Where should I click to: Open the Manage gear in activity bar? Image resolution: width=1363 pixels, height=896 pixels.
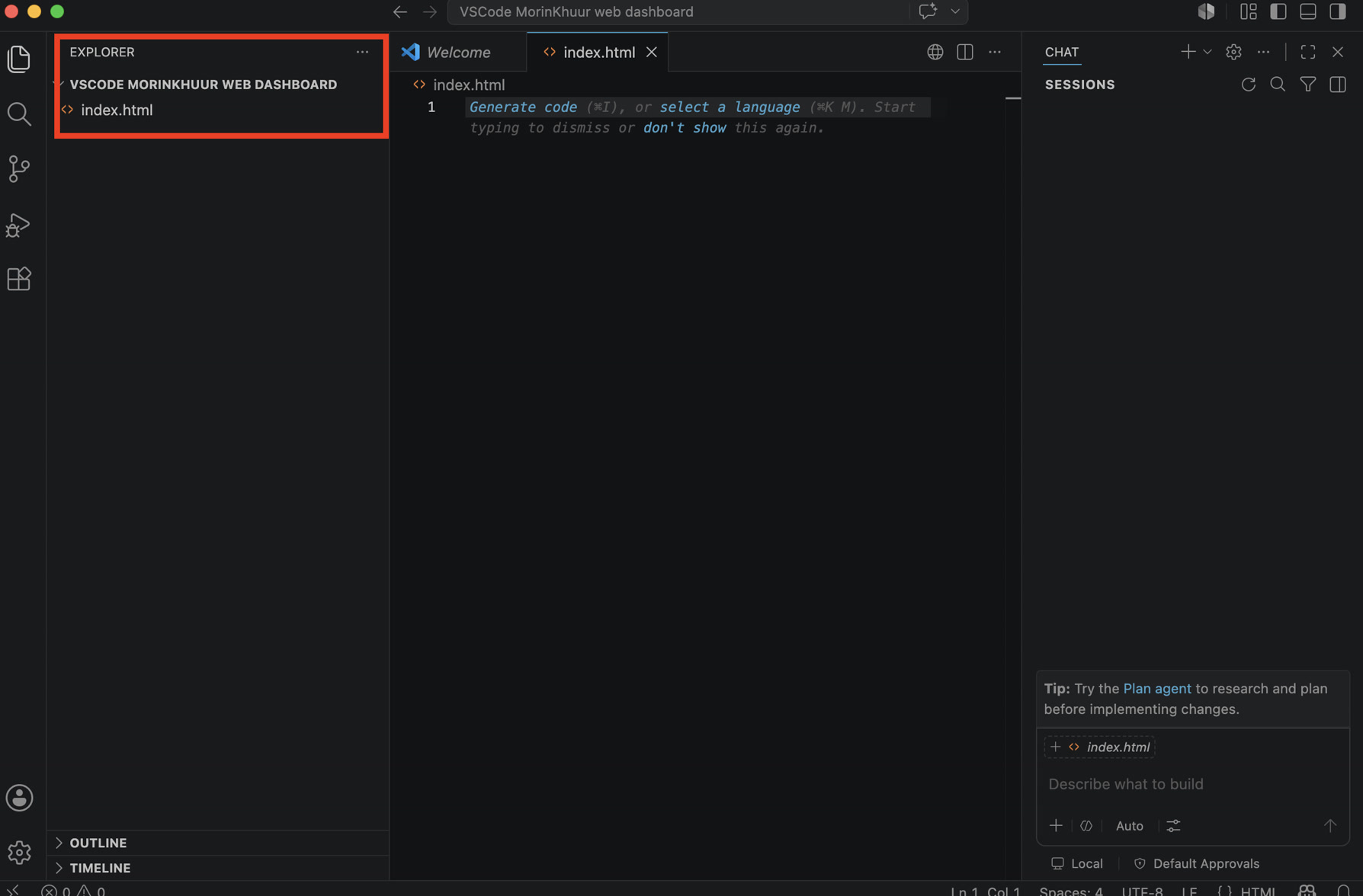19,852
